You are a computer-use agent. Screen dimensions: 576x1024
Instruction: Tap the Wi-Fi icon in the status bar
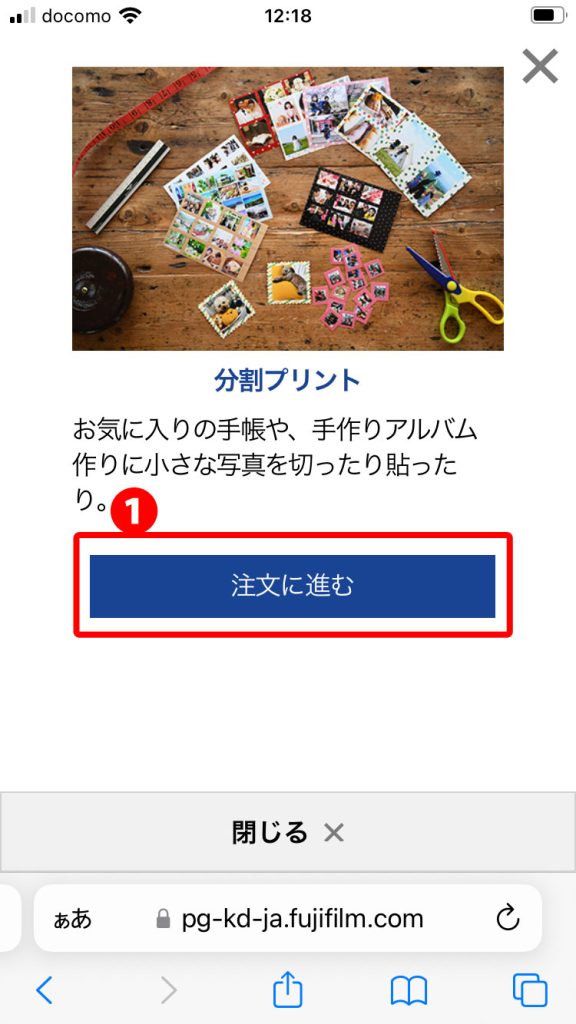131,16
